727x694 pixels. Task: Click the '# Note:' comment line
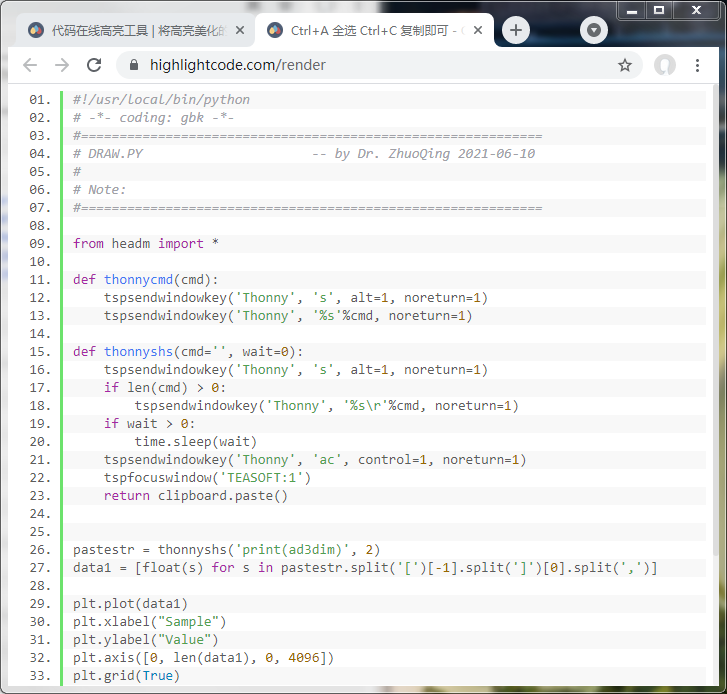coord(99,190)
